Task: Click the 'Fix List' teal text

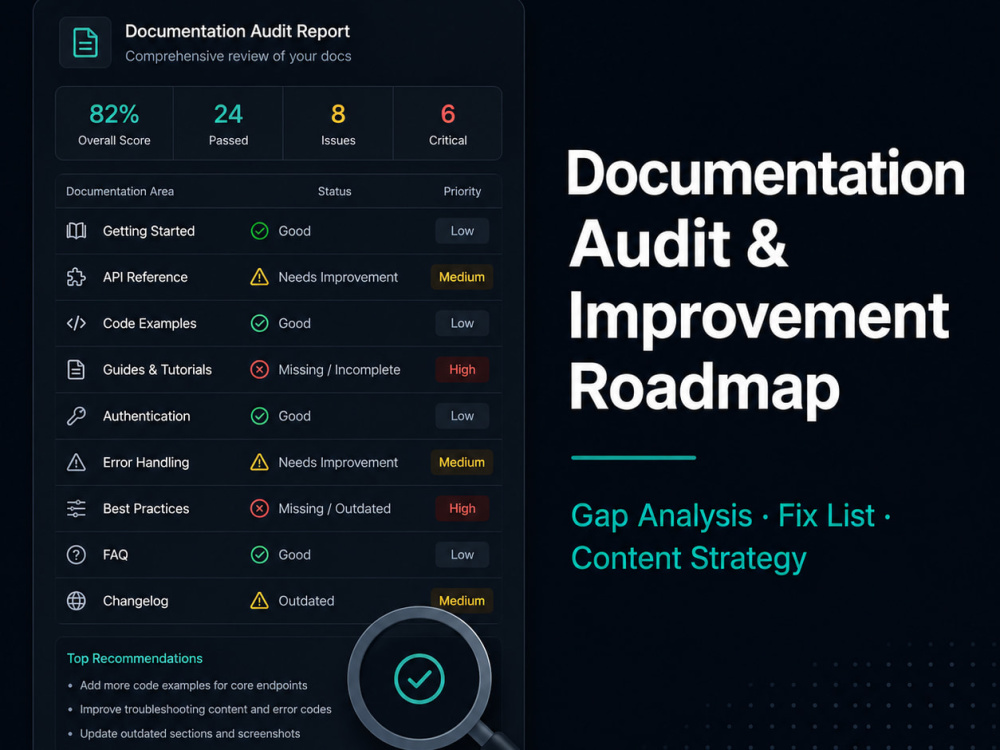Action: 827,515
